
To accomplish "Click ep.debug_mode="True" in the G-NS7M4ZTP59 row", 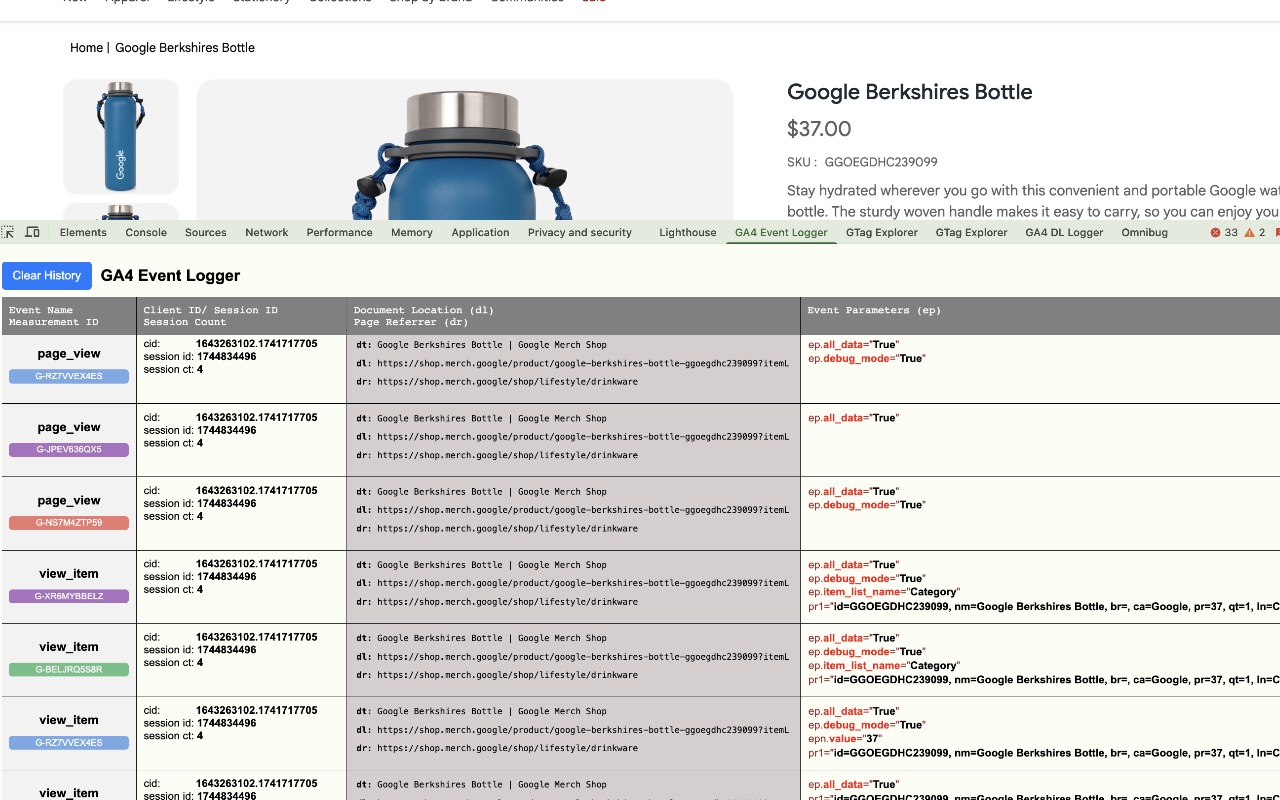I will (867, 505).
